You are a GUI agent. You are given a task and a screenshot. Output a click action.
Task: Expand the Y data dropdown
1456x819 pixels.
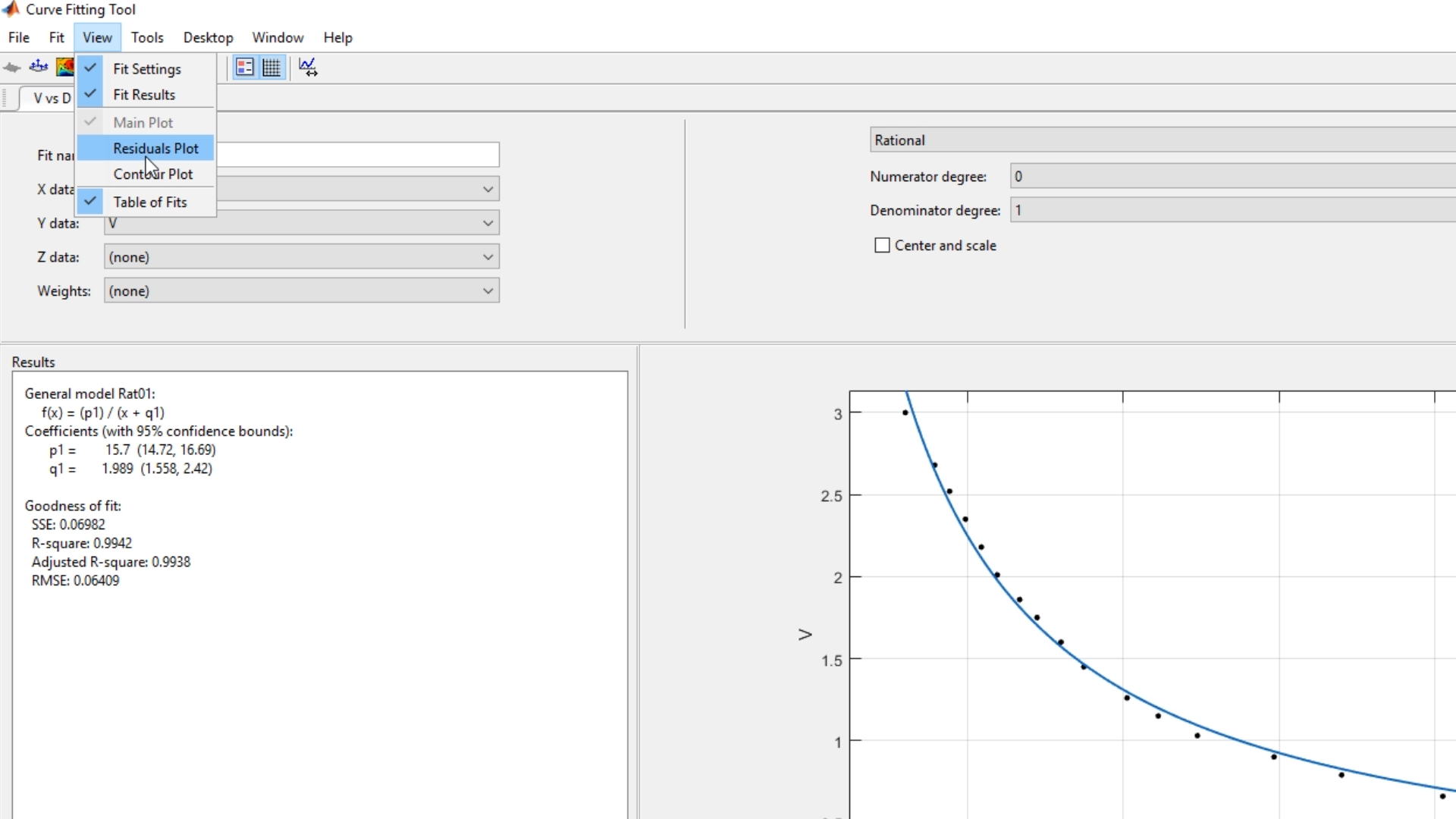tap(488, 223)
